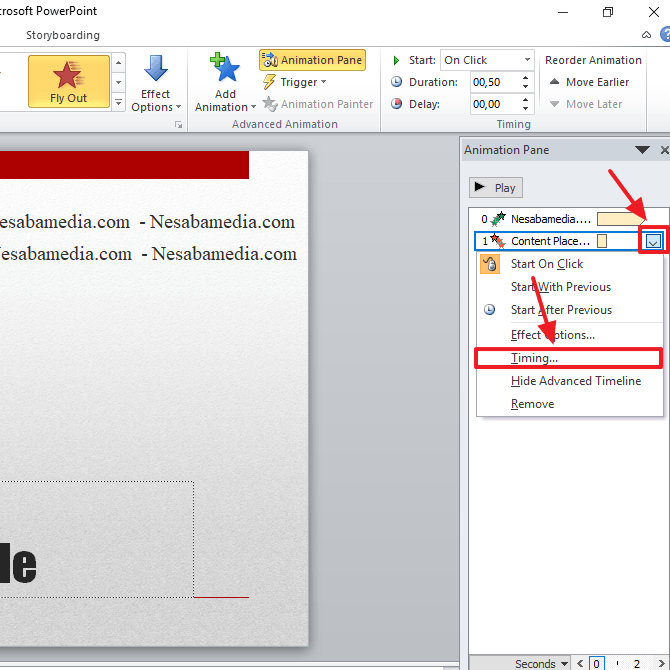
Task: Open the Storyboarding ribbon tab
Action: [63, 35]
